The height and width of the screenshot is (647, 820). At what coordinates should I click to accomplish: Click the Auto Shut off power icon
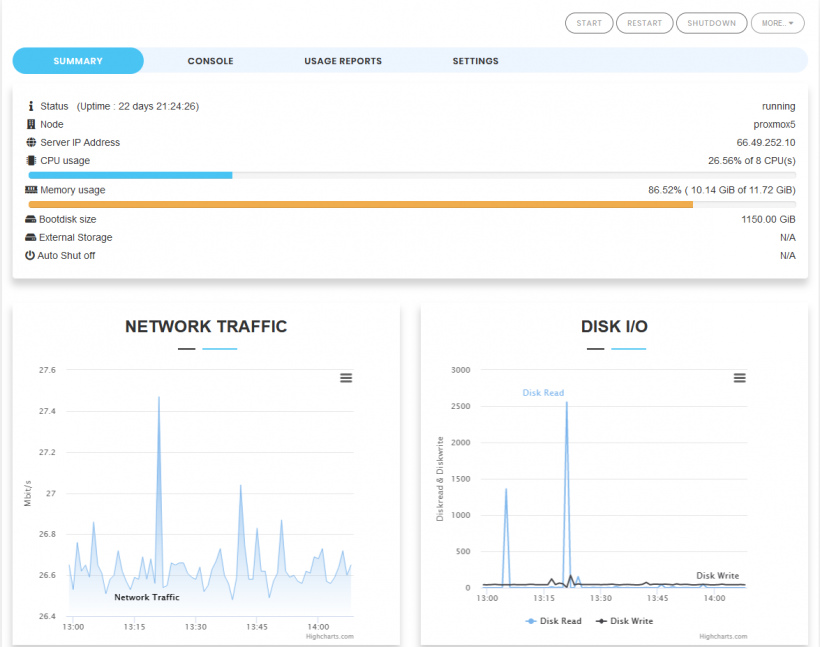(31, 255)
